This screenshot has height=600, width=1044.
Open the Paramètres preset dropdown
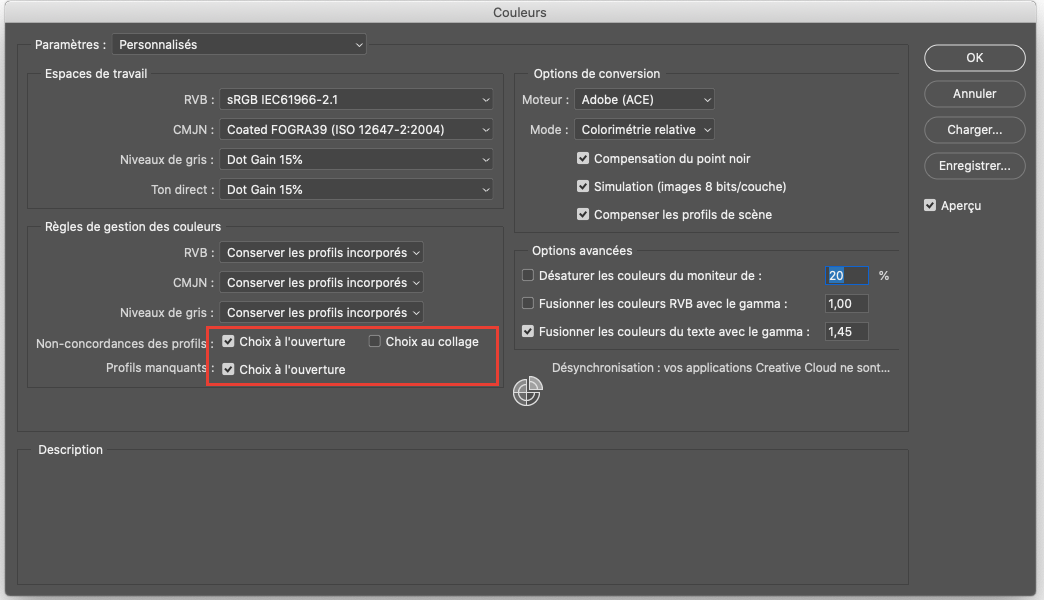coord(239,45)
